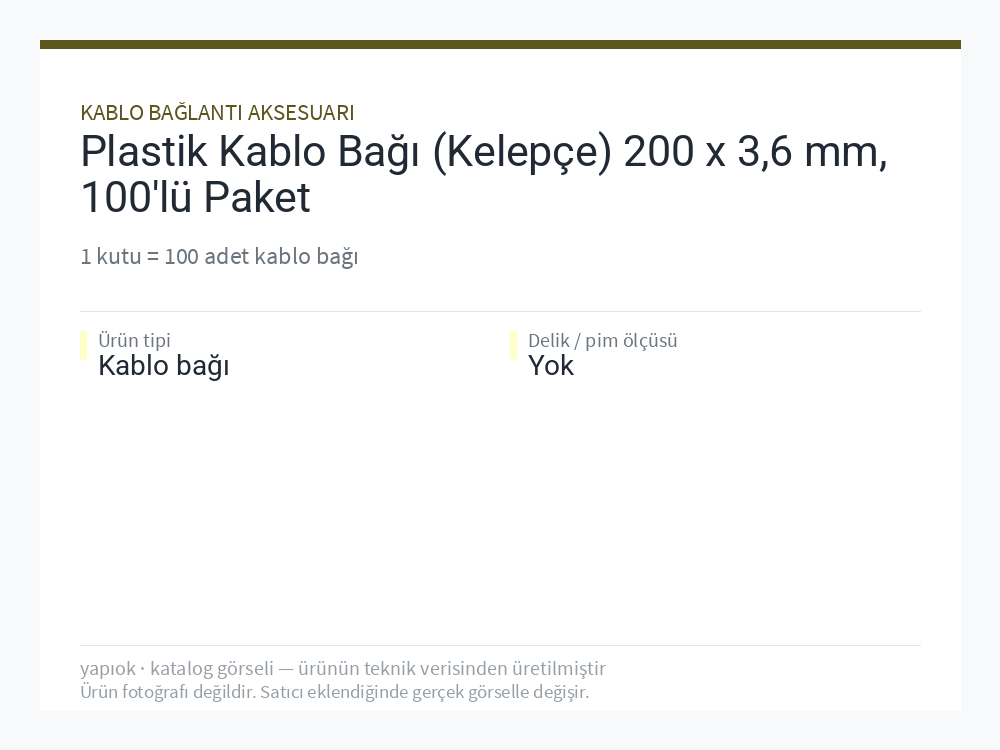
Task: Click the '200 x 3,6 mm' dimension text
Action: 755,152
